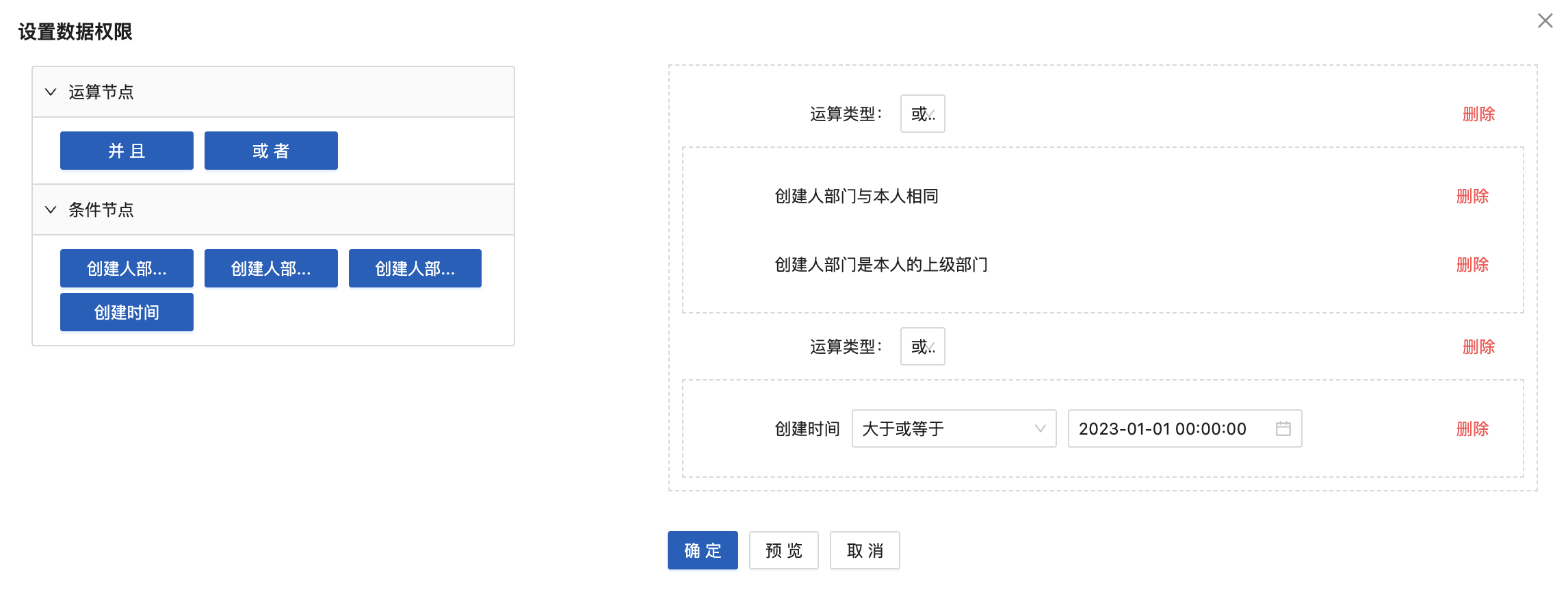Screen dimensions: 1568x590
Task: Add a 并且 operation node
Action: click(127, 151)
